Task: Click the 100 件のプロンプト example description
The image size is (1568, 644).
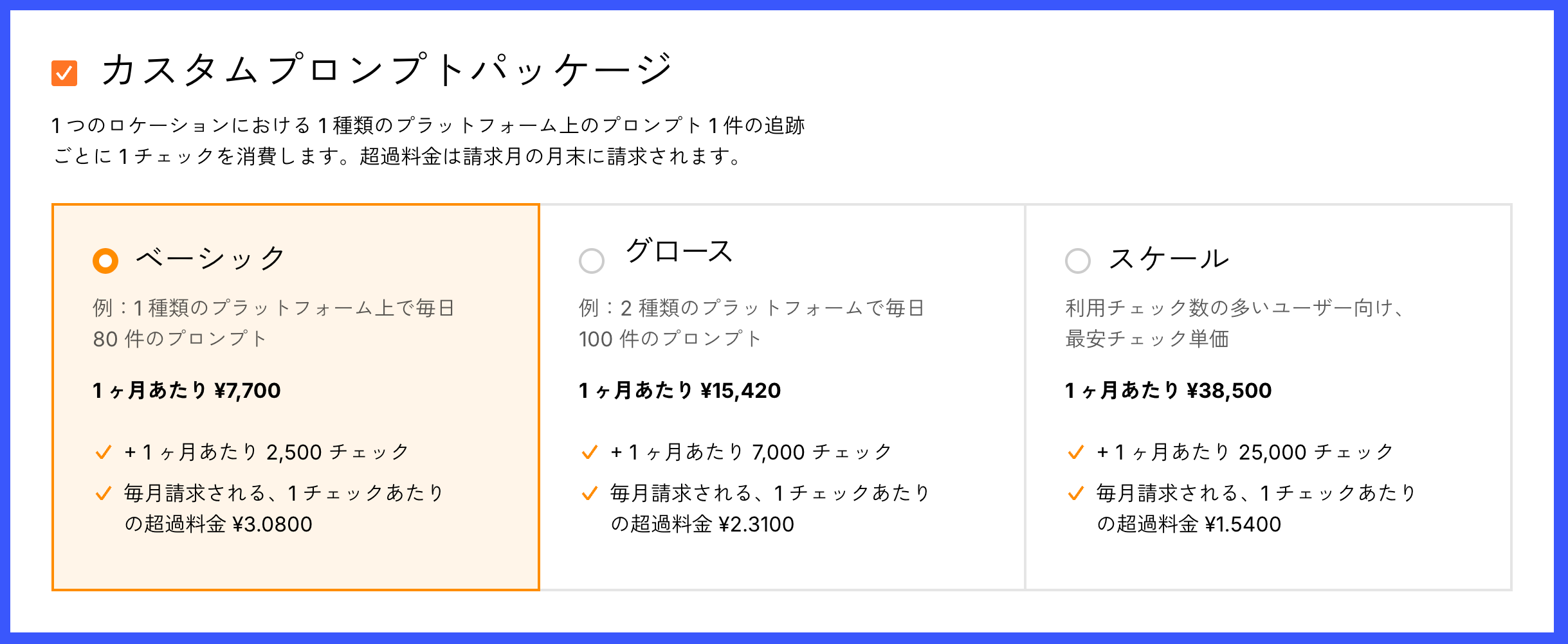Action: tap(670, 339)
